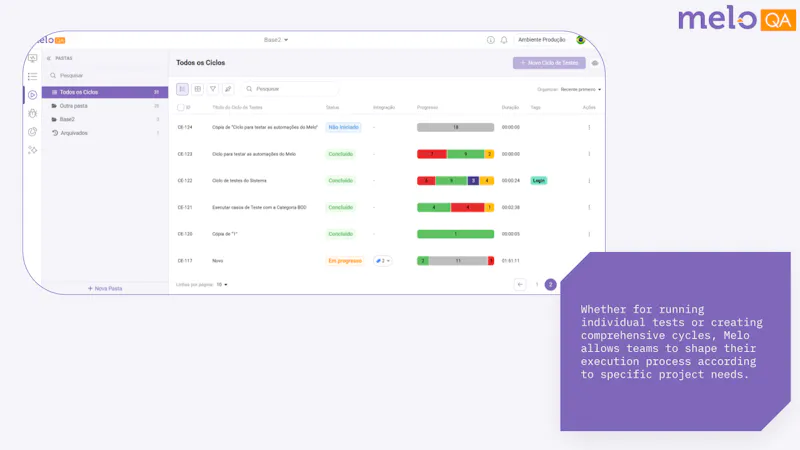Open the dashboard monitor icon in sidebar
This screenshot has width=800, height=450.
tap(33, 58)
